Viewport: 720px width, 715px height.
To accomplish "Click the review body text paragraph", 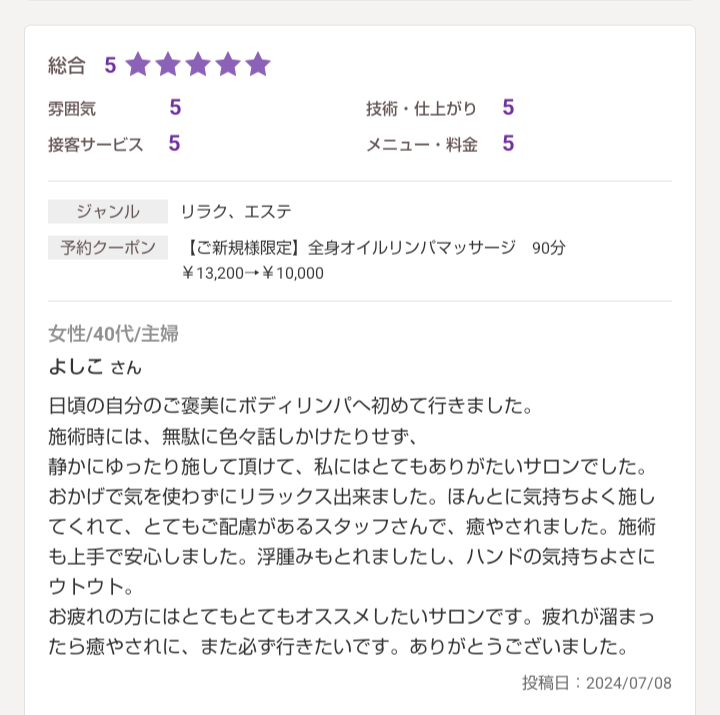I will coord(352,526).
